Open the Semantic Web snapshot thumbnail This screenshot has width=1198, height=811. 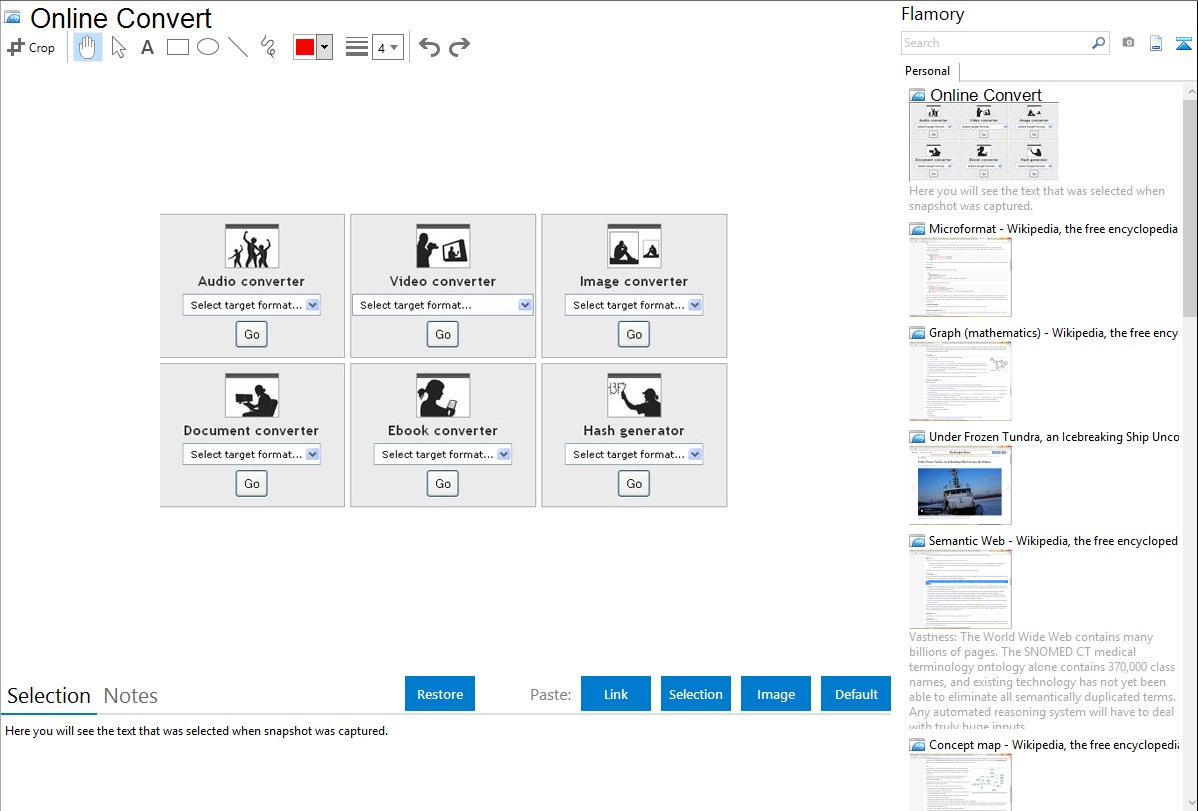tap(960, 588)
